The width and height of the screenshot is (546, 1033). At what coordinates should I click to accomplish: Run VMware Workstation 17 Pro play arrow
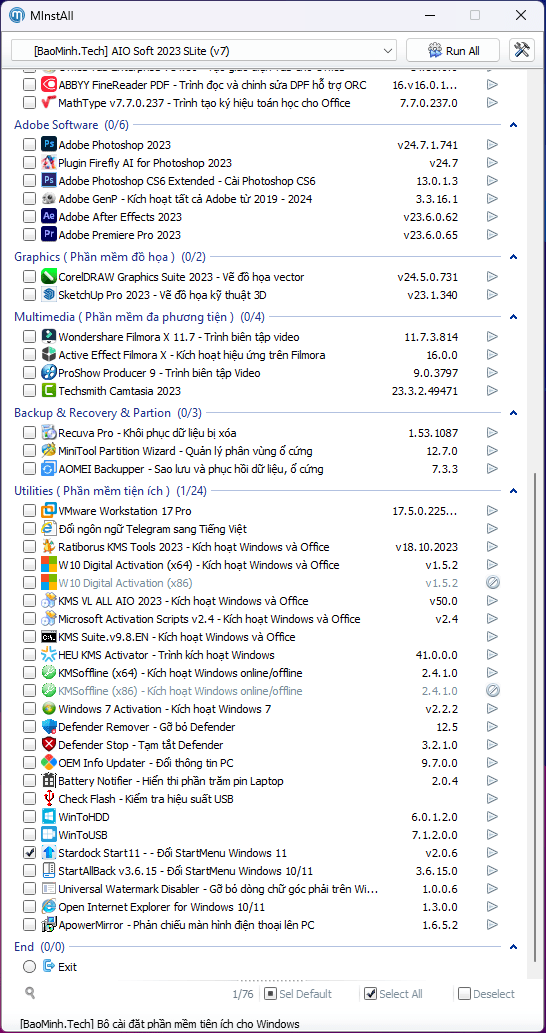click(492, 511)
